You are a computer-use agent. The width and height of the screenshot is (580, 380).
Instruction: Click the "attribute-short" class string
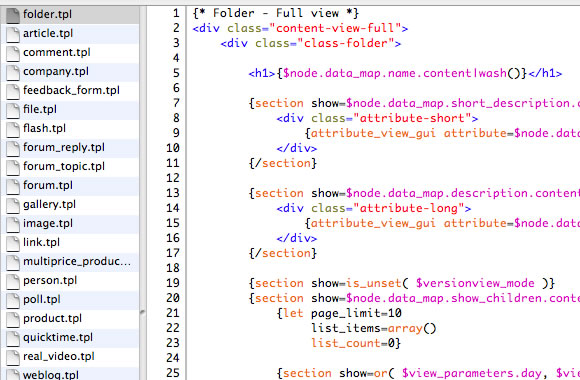pos(412,118)
